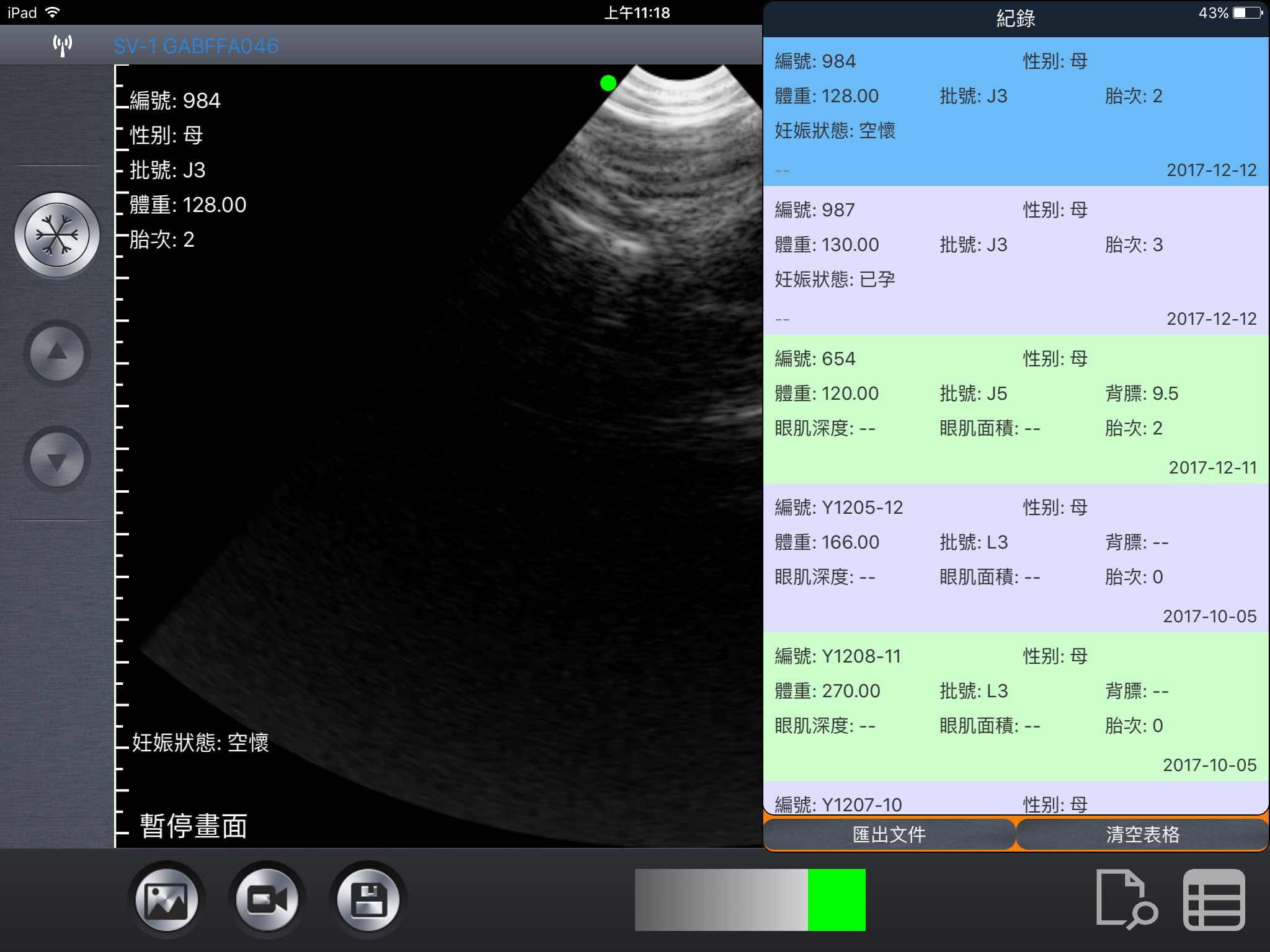Click the 清空表格 clear table button

1142,835
